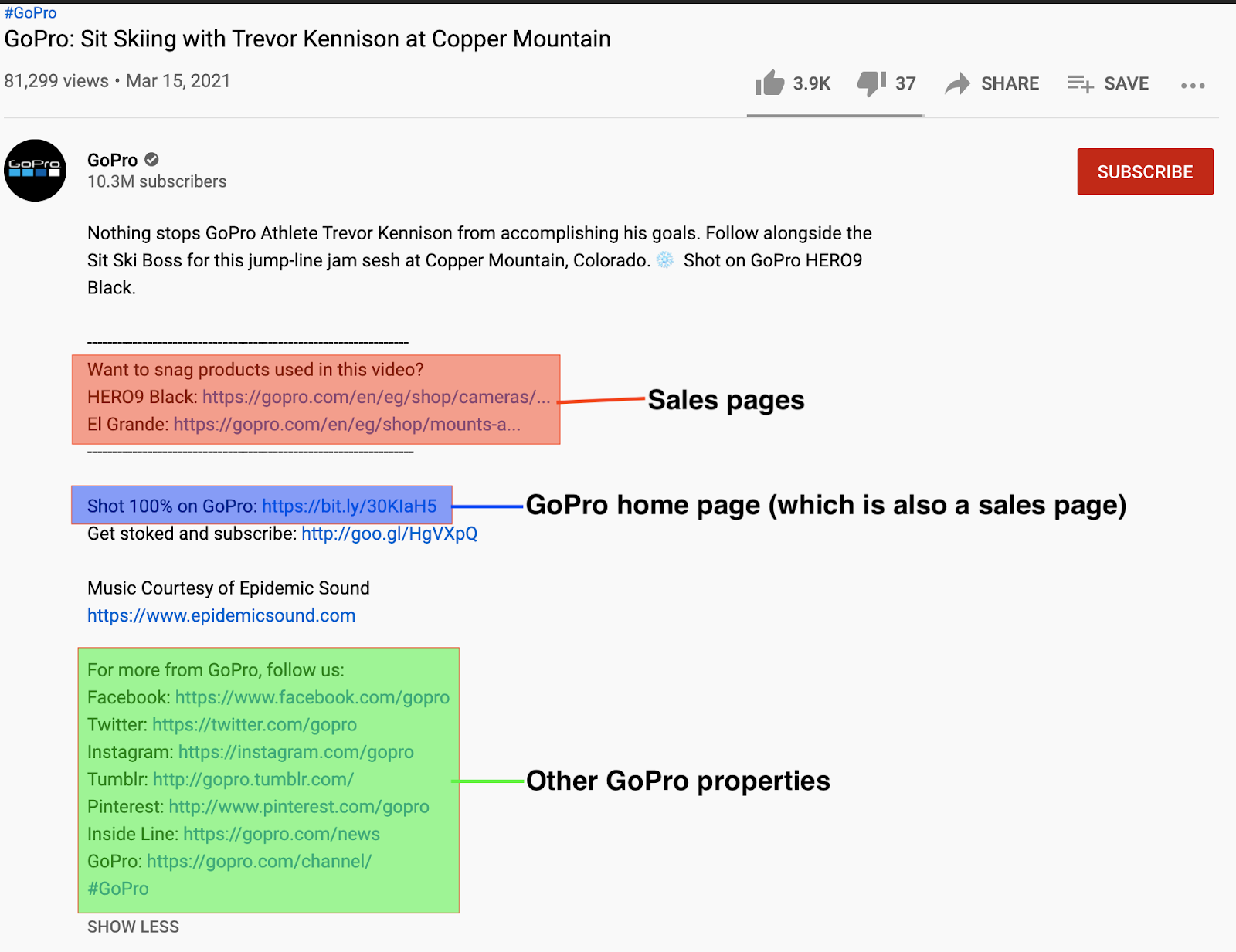Click the verified badge next to GoPro

click(152, 160)
